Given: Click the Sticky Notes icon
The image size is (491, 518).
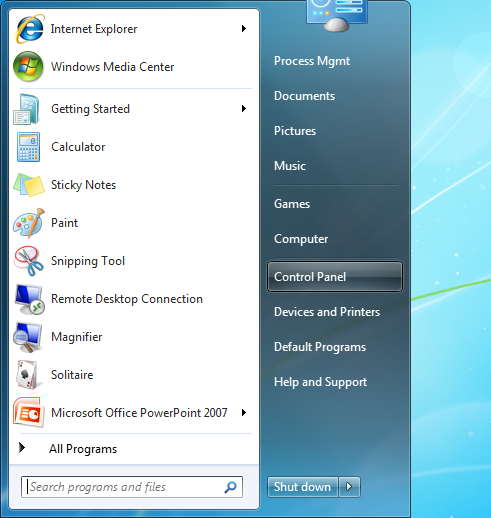Looking at the screenshot, I should (29, 185).
